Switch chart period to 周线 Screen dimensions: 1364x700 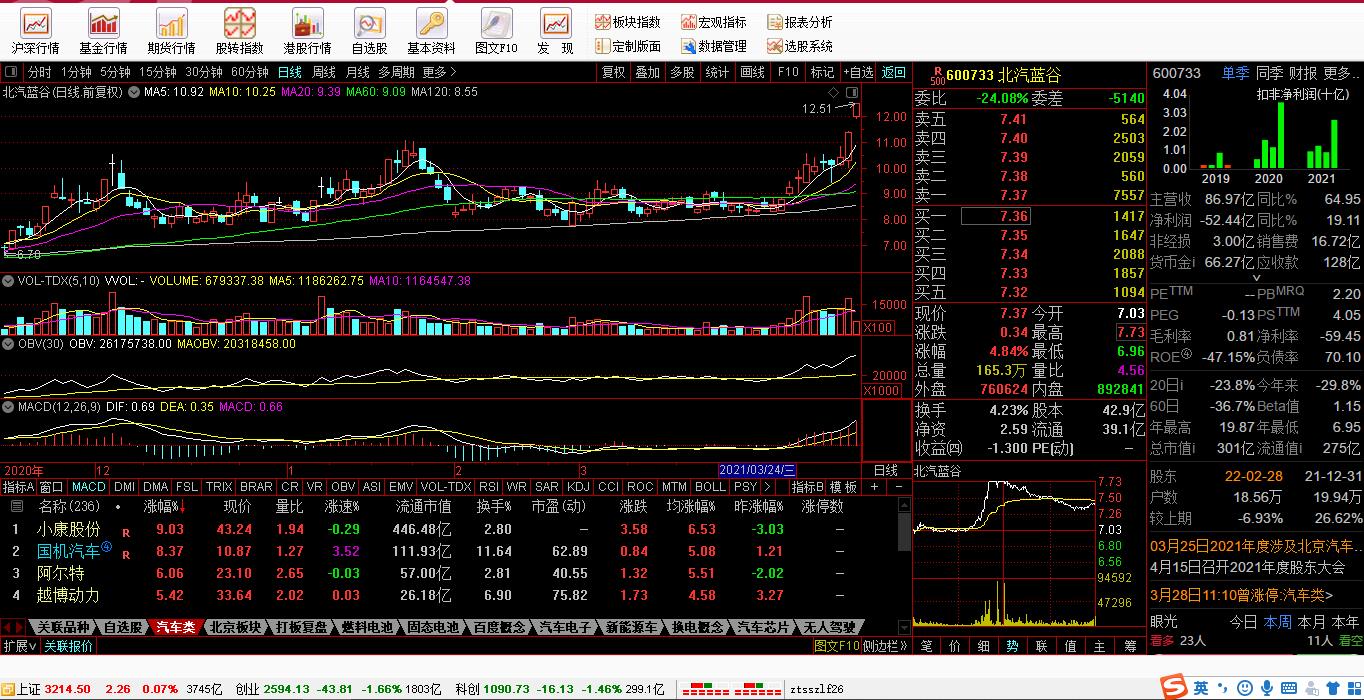click(x=323, y=72)
